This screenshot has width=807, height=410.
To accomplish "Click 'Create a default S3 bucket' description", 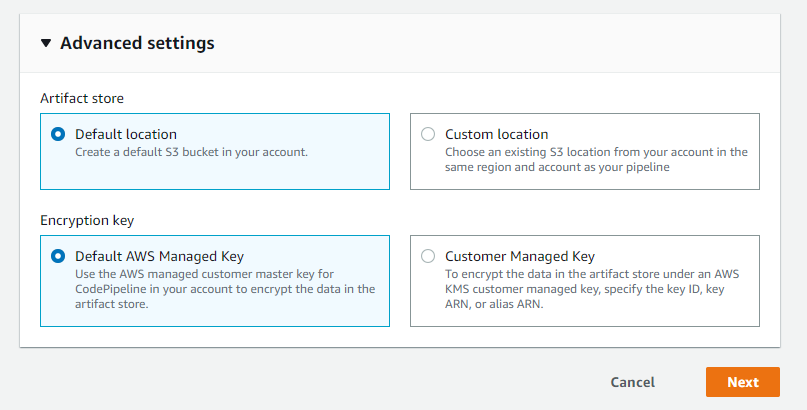I will click(191, 152).
